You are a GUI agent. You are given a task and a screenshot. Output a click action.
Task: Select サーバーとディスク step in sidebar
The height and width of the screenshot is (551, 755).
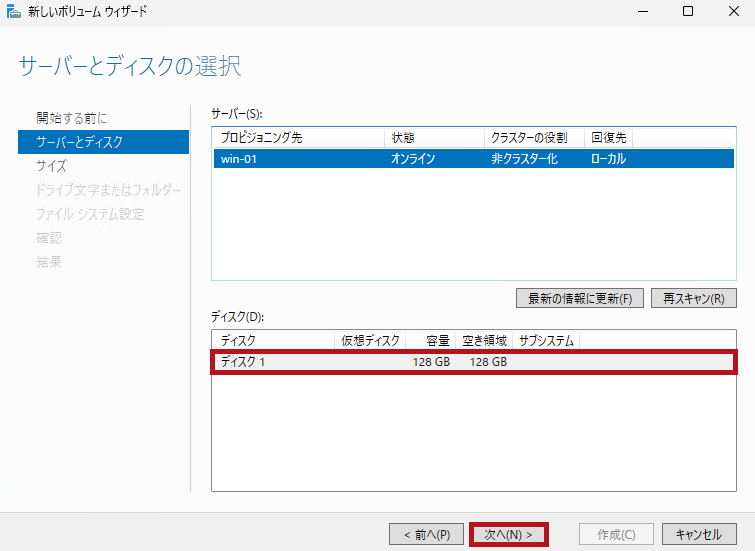click(80, 142)
